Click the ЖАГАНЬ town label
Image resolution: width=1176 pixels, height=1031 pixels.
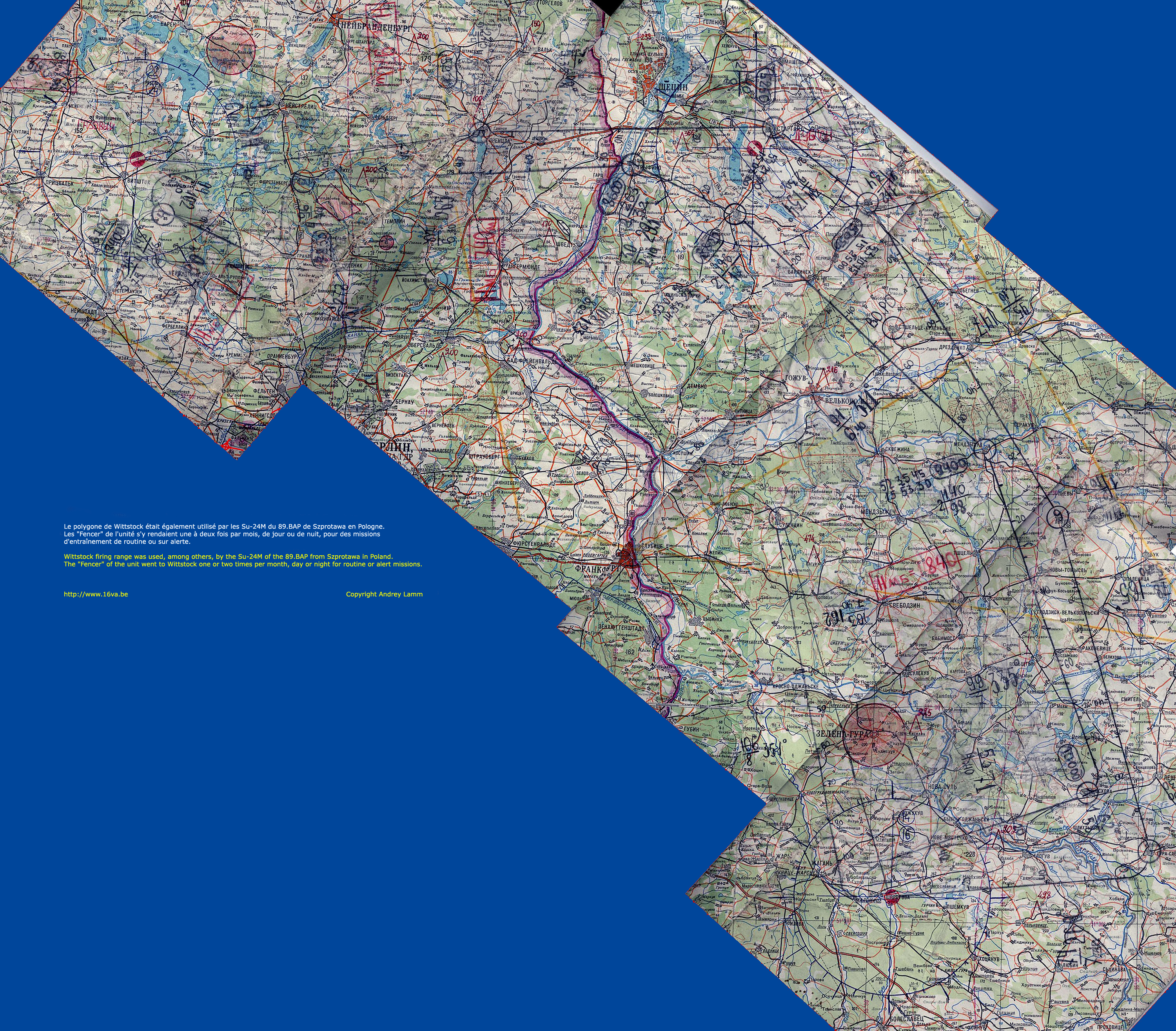pos(822,863)
